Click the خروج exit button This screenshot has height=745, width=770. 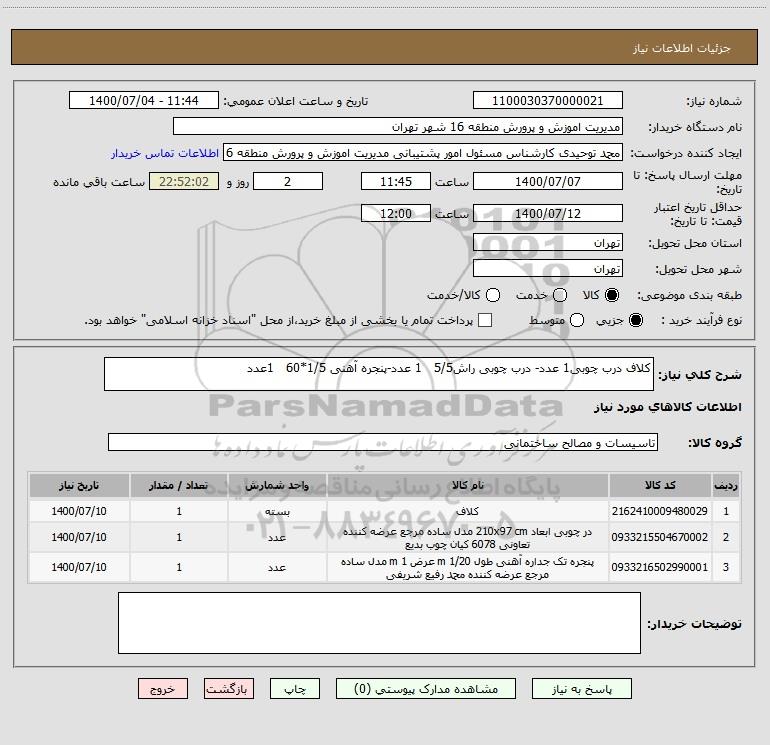point(163,689)
